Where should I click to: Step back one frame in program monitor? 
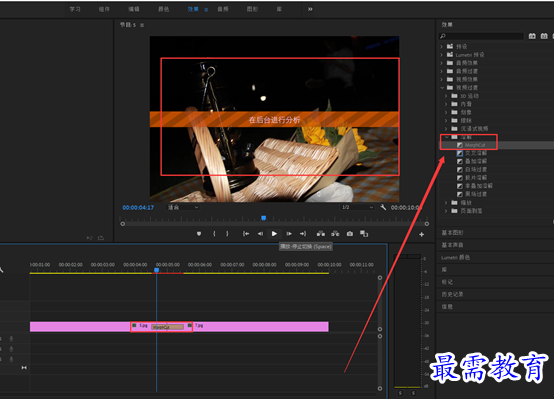coord(260,234)
